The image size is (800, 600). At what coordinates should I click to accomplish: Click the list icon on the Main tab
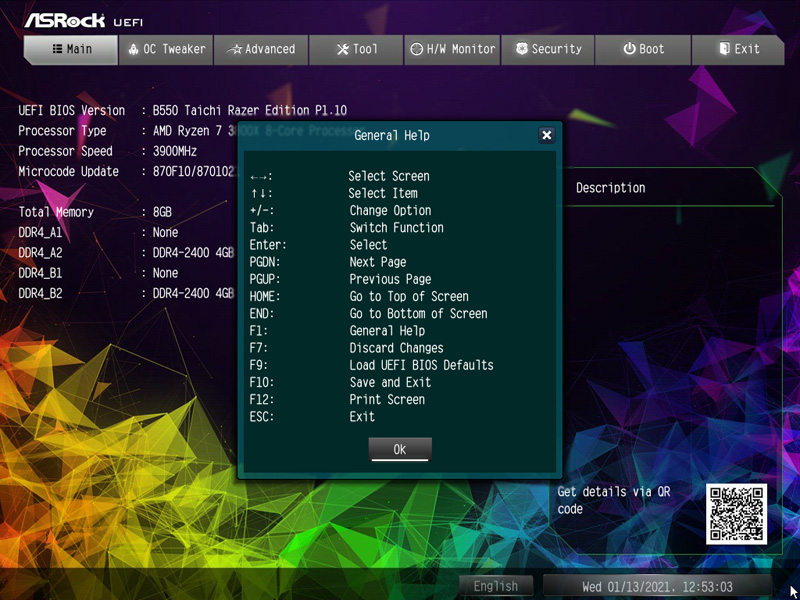(58, 49)
